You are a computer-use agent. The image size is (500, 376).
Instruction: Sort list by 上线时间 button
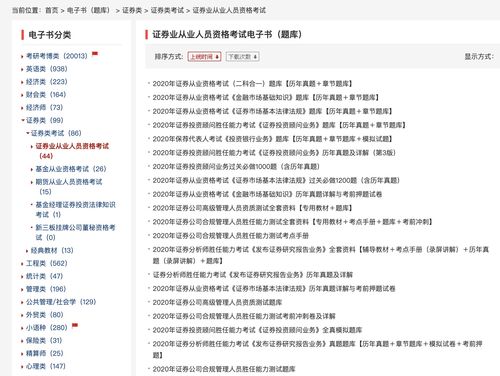click(x=204, y=57)
